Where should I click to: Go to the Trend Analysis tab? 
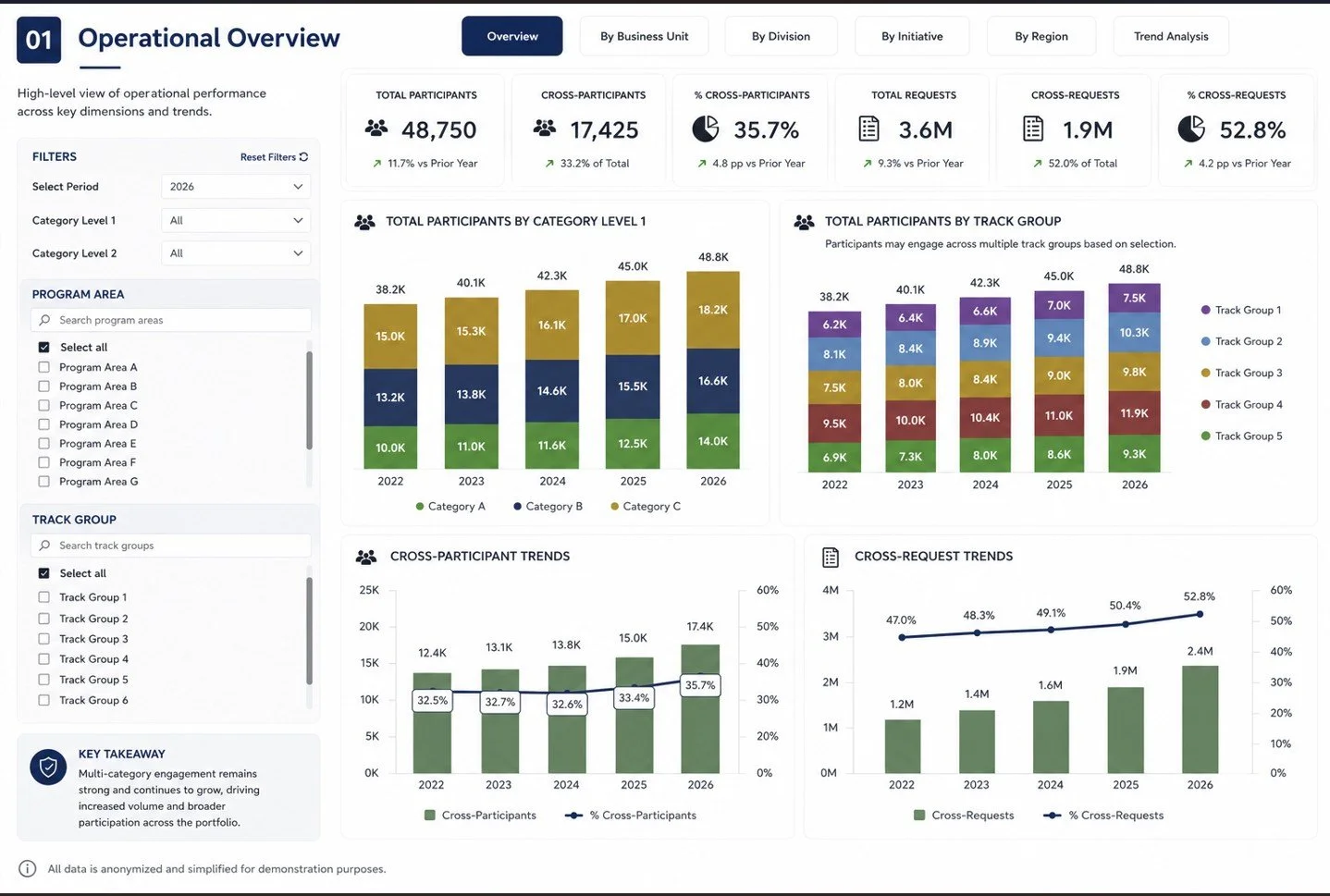point(1171,36)
